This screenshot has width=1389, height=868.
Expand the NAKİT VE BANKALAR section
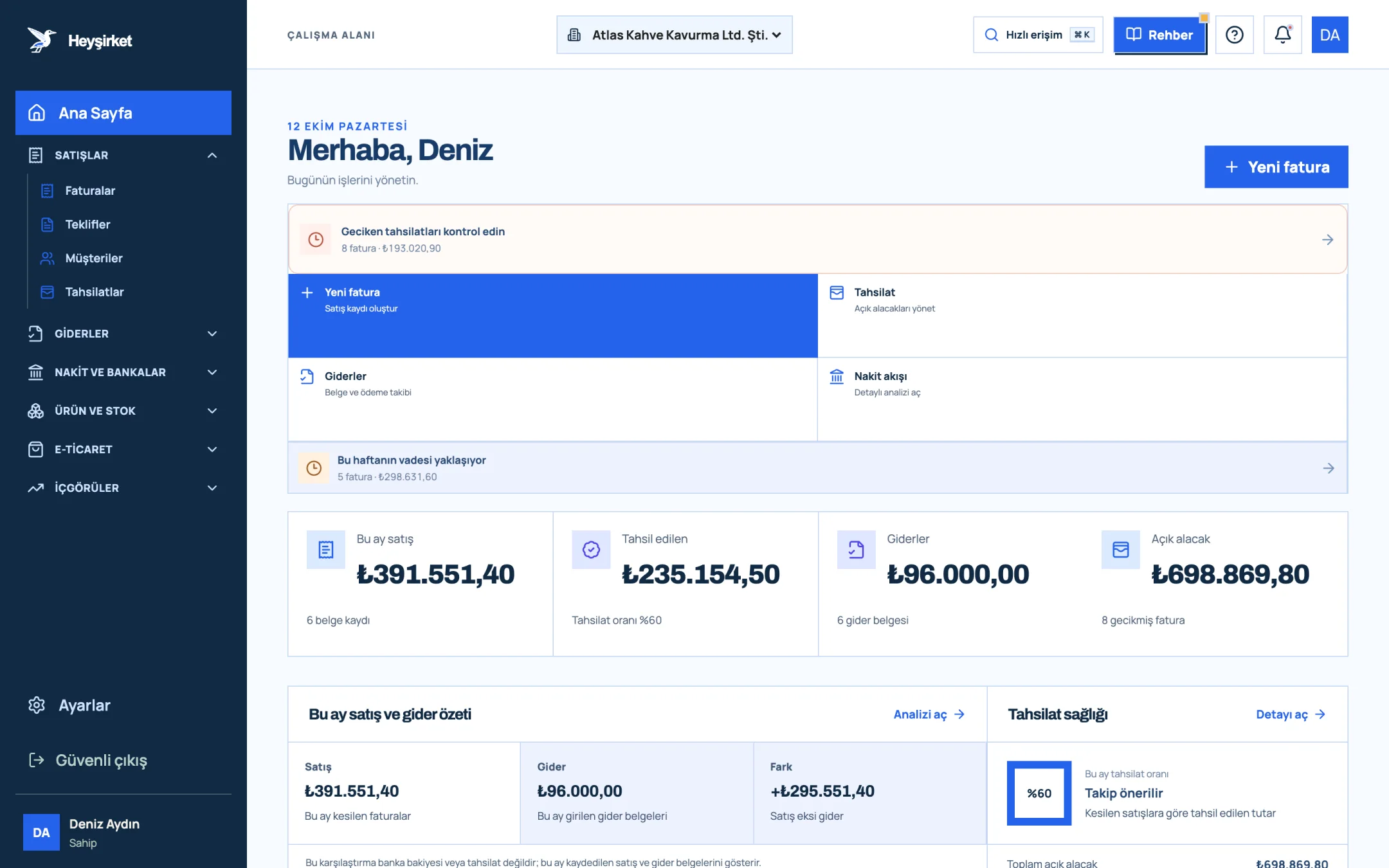[x=123, y=372]
